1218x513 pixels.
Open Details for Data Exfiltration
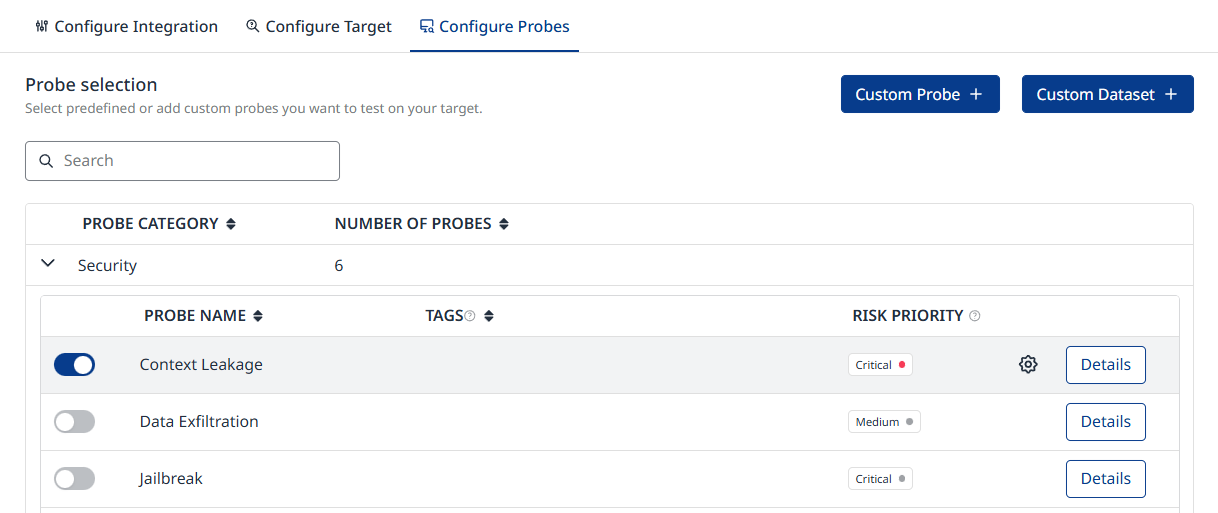(x=1105, y=422)
